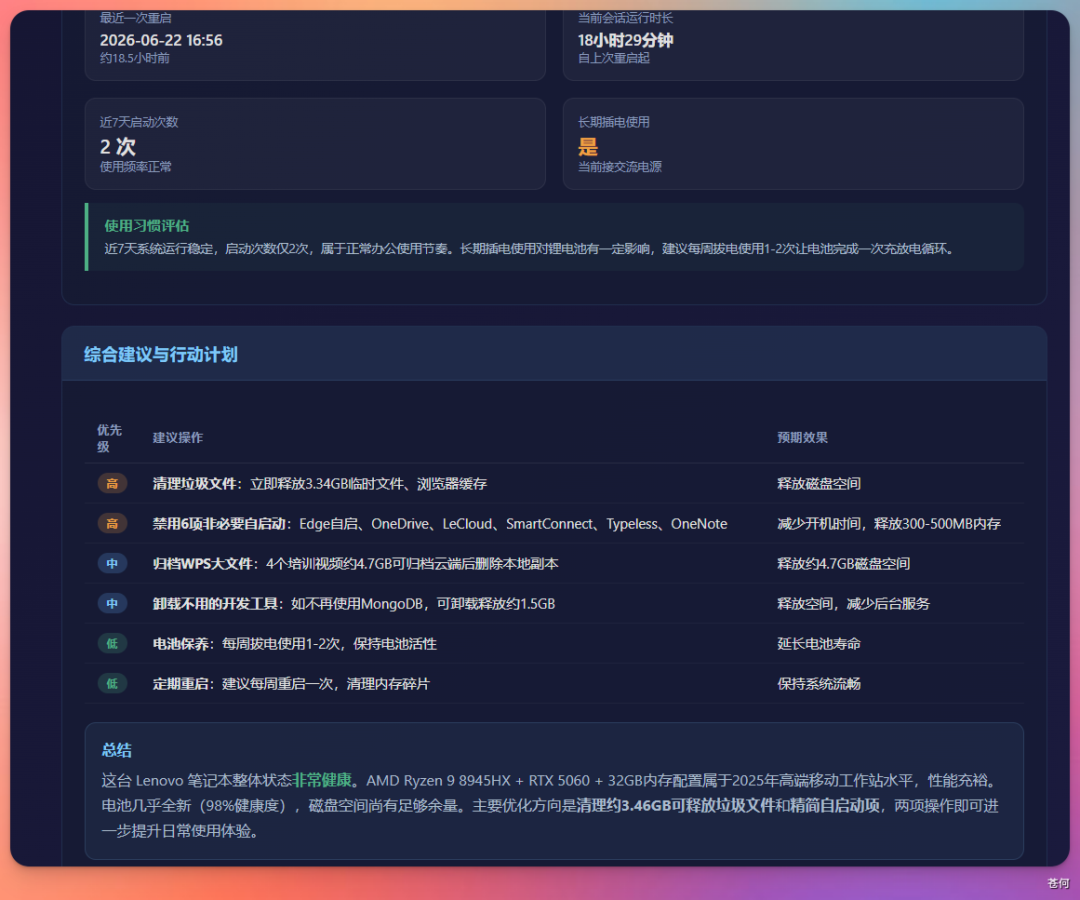1080x900 pixels.
Task: Click the 释放约4.7GB磁盘空间 effect cell
Action: (x=844, y=563)
